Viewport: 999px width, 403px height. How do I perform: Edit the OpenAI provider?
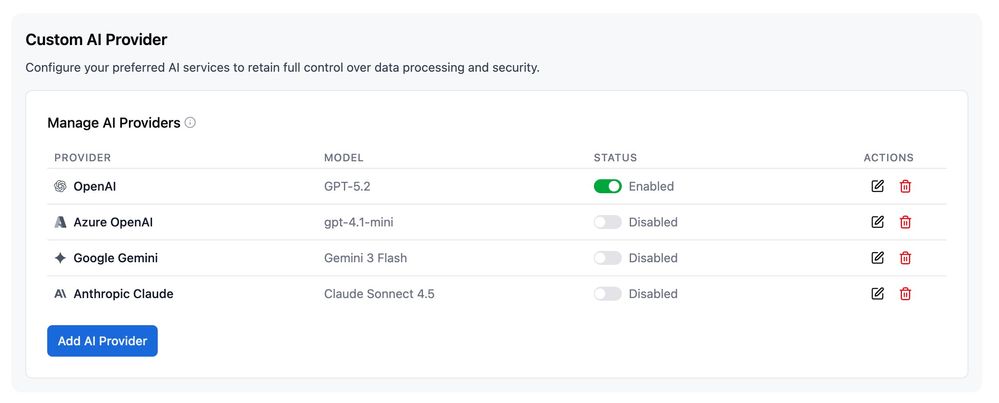877,186
